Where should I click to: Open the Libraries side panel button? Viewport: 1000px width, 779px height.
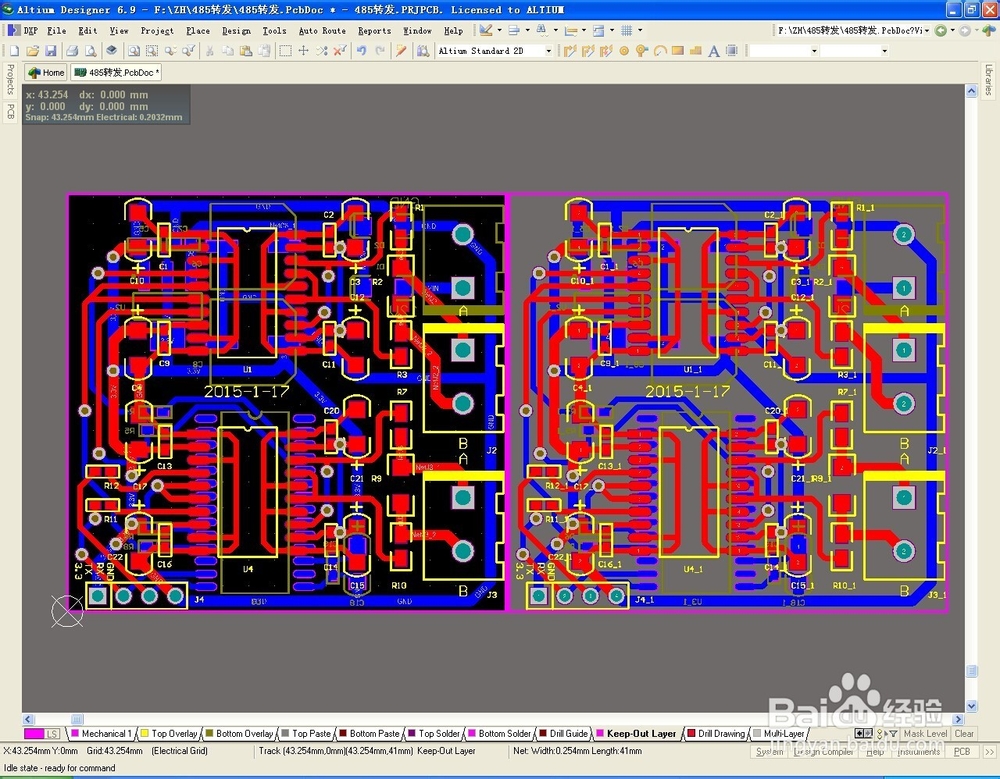pyautogui.click(x=989, y=80)
